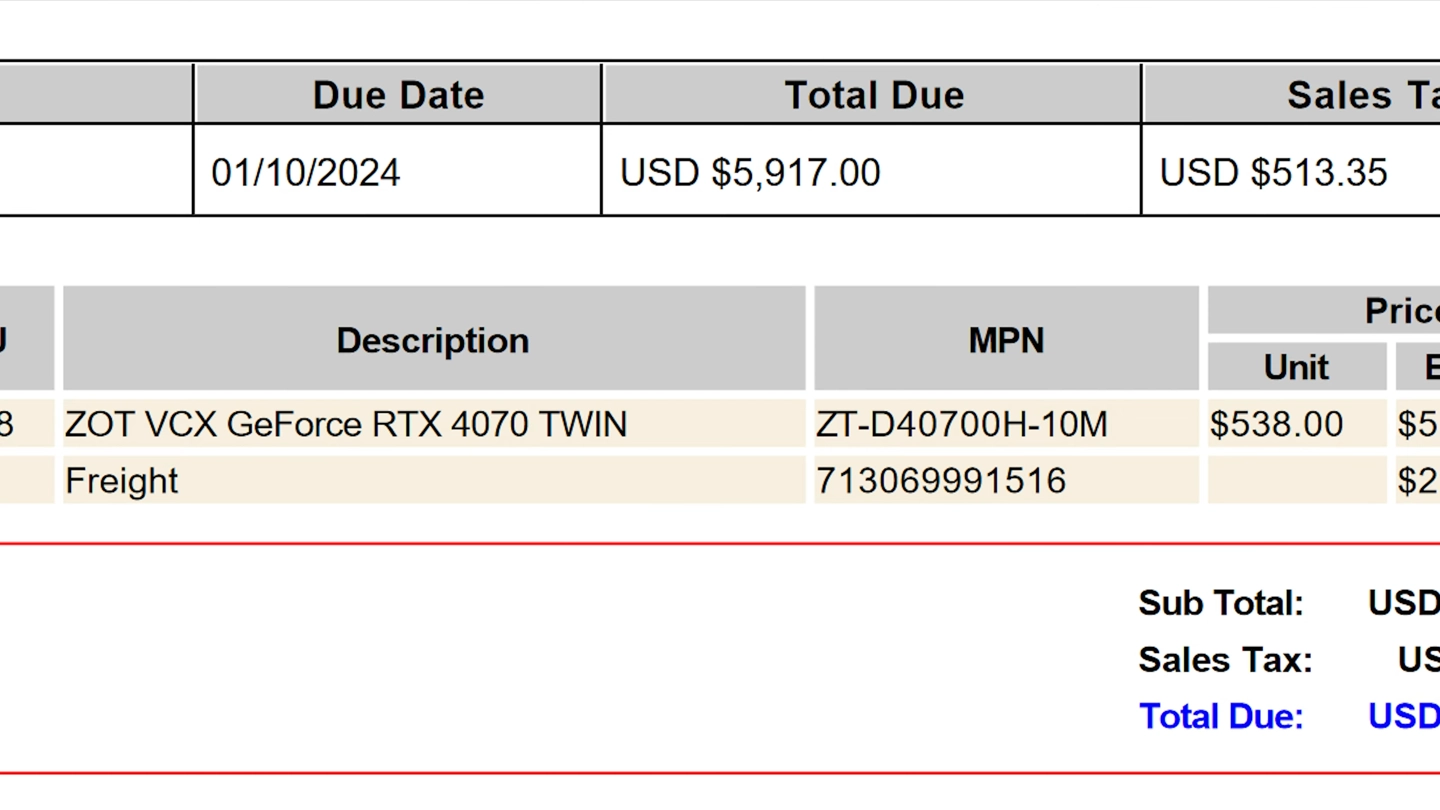The height and width of the screenshot is (810, 1440).
Task: Select the USD $513.35 sales tax value
Action: 1273,172
